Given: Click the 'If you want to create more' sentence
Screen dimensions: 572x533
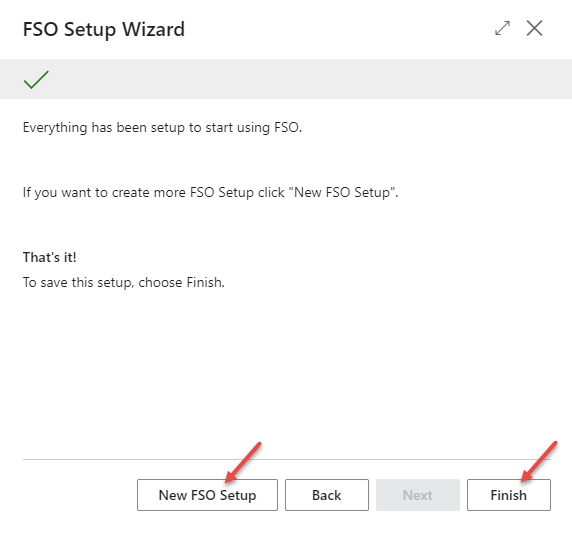Looking at the screenshot, I should 210,192.
